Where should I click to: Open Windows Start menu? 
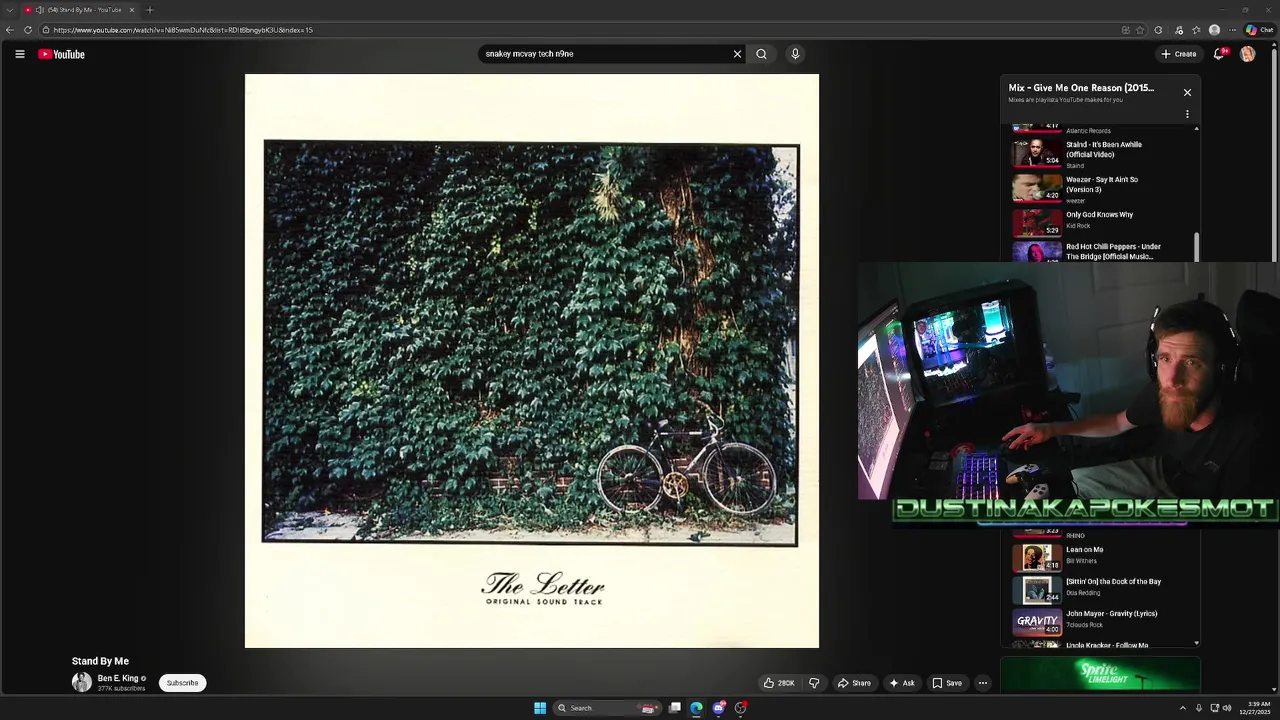[540, 708]
